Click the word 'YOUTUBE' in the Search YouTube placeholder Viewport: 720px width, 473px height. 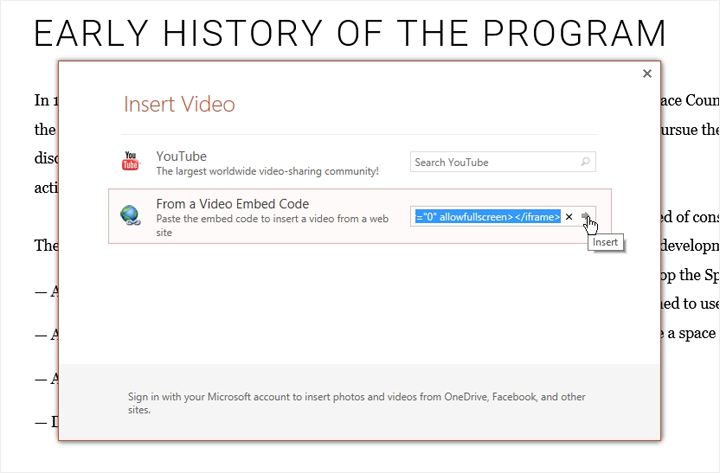click(468, 162)
